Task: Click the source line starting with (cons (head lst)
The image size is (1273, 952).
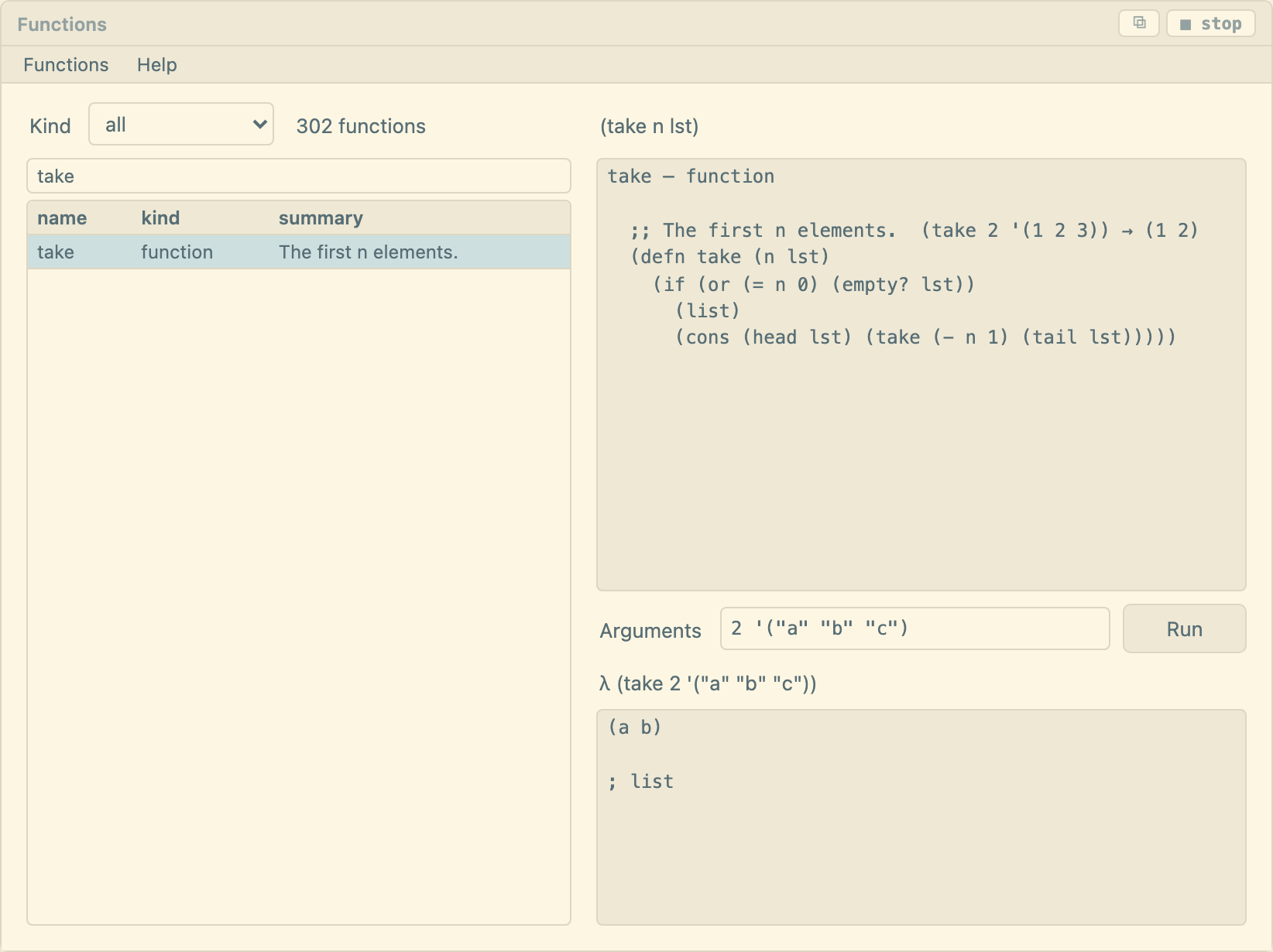Action: point(925,337)
